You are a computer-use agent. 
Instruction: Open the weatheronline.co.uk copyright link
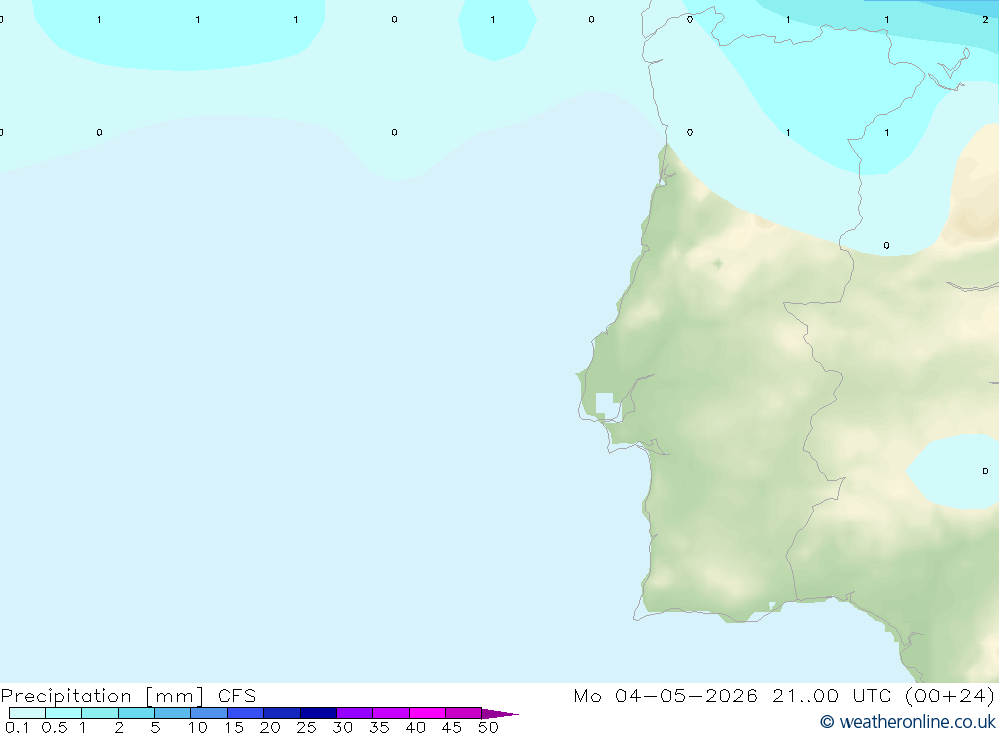pos(908,722)
